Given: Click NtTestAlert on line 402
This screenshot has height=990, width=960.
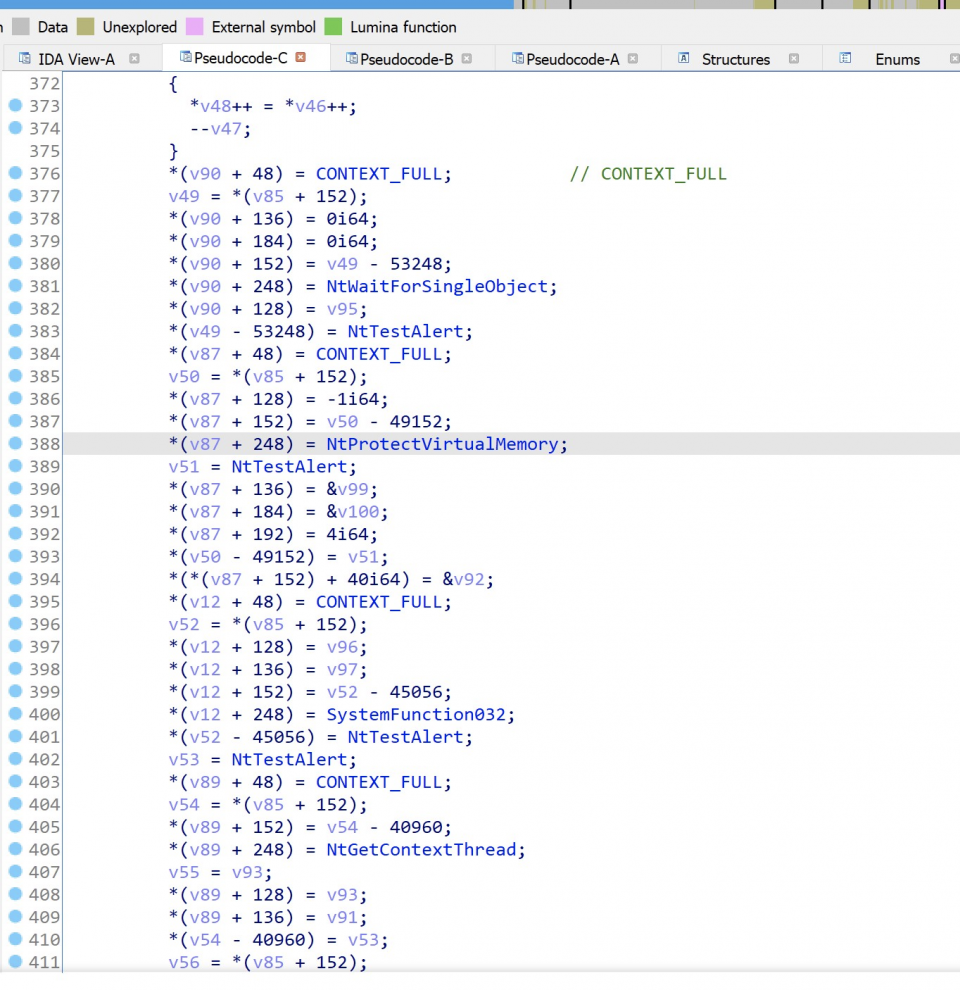Looking at the screenshot, I should 289,760.
